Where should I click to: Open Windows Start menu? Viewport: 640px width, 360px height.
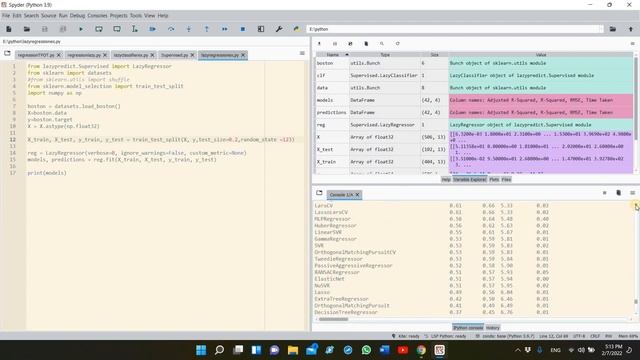tap(201, 350)
